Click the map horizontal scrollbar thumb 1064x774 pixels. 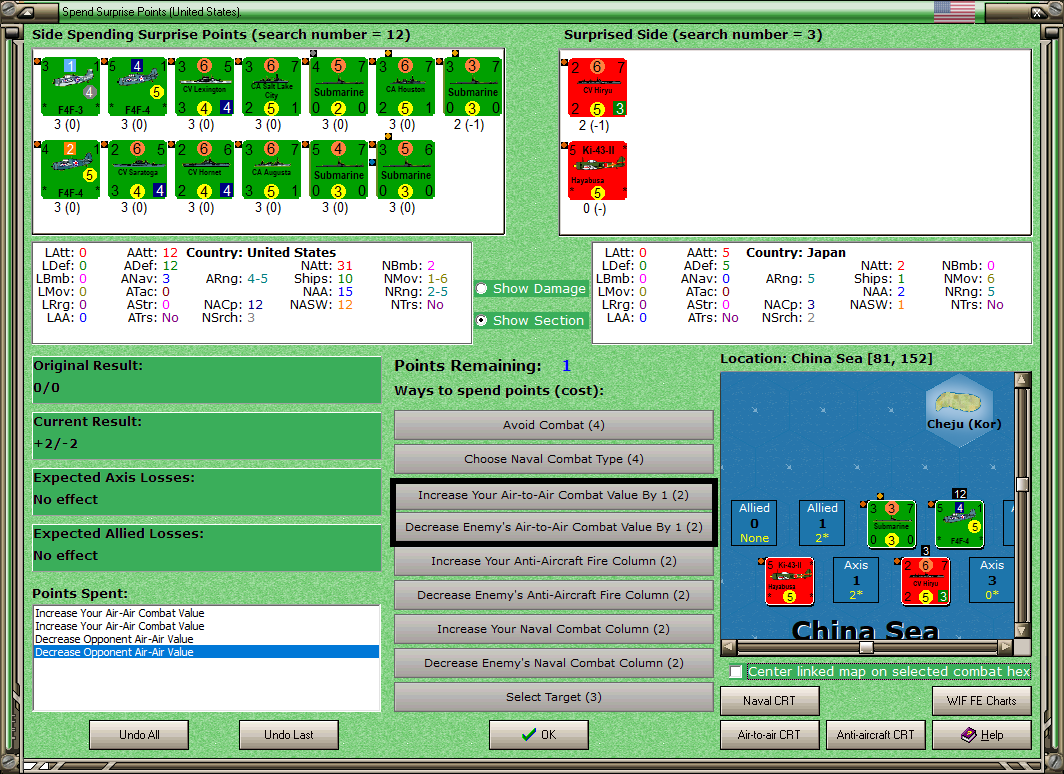[867, 647]
